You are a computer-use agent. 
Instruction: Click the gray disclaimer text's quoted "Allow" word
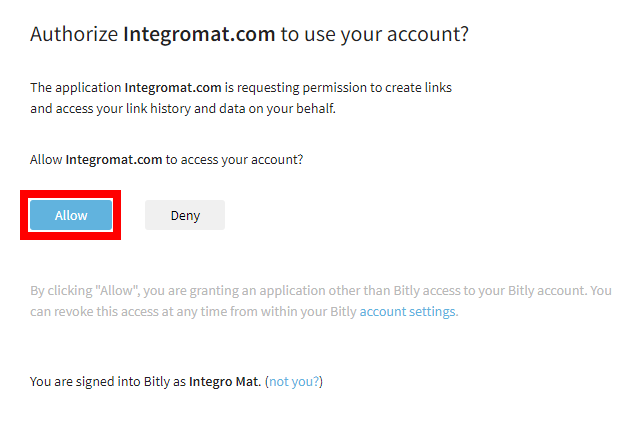[x=117, y=291]
